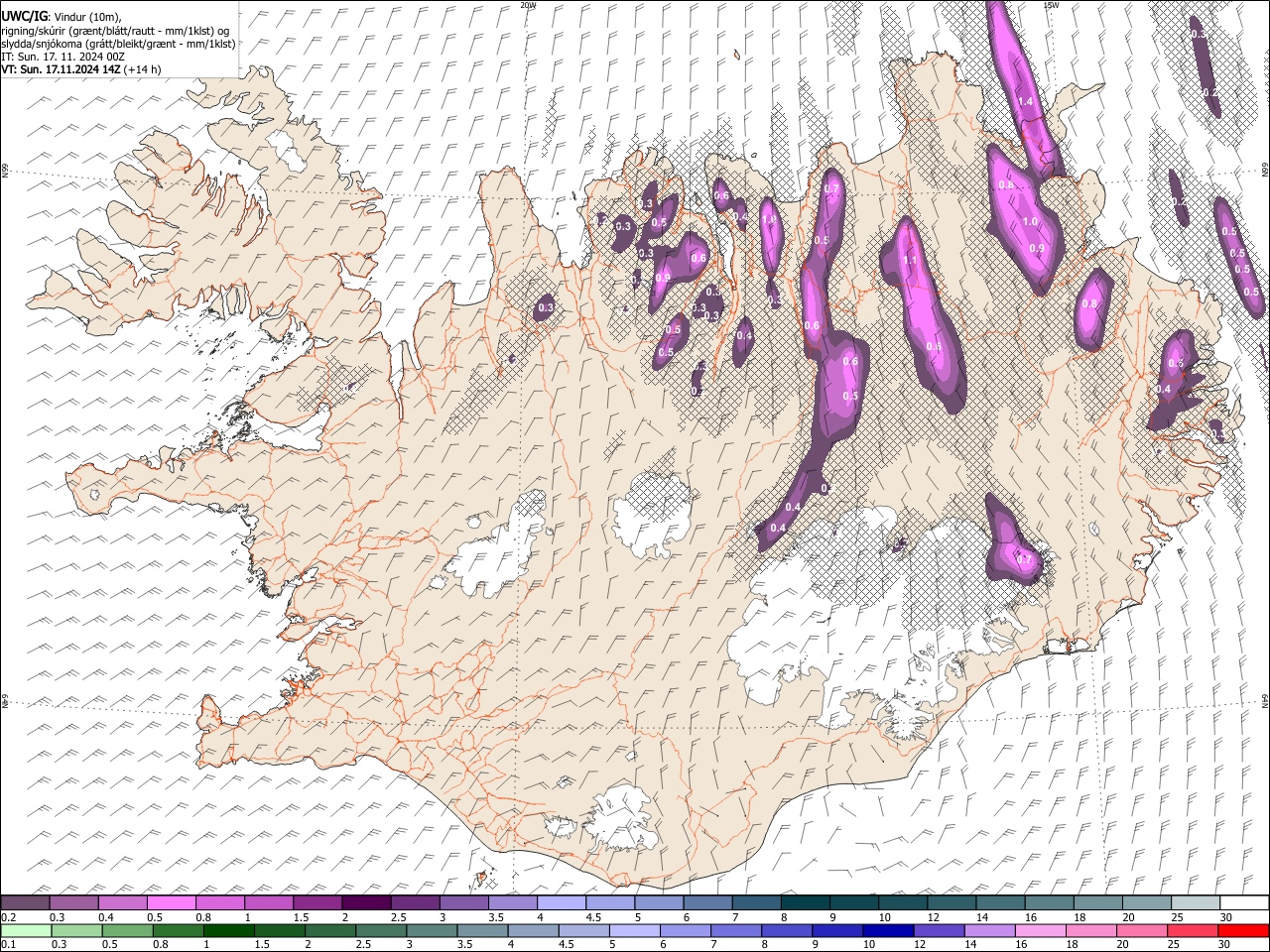The width and height of the screenshot is (1270, 952).
Task: Pick upper legend light grey swatch starting at 25
Action: click(x=1195, y=903)
